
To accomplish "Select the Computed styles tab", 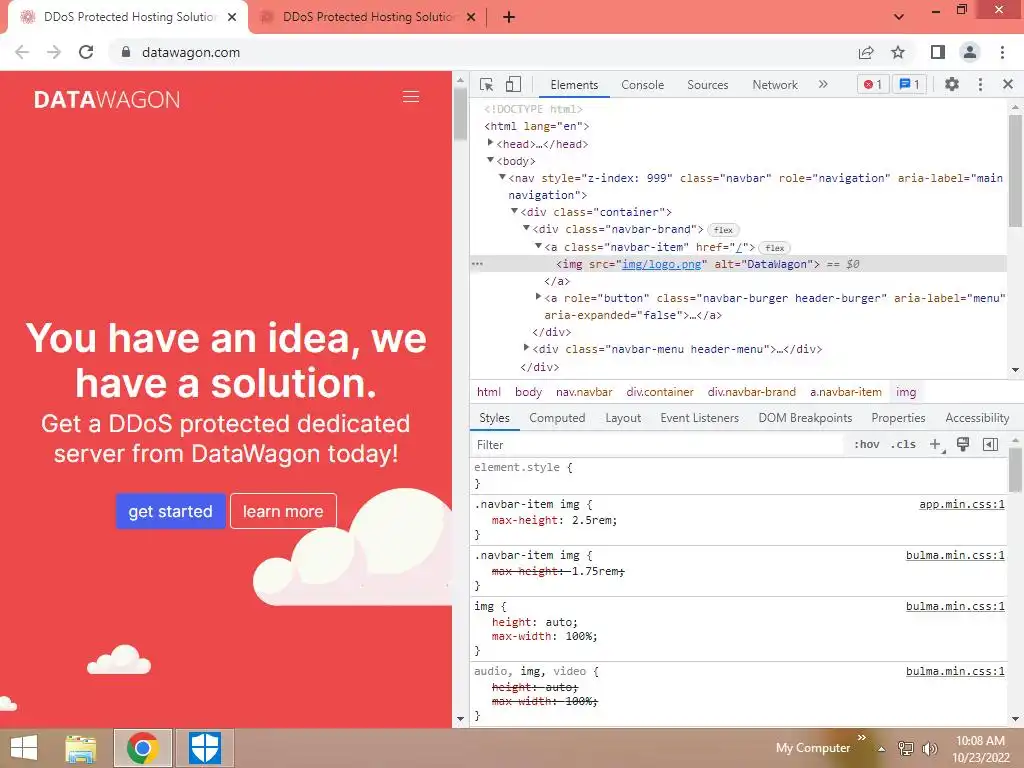I will (557, 418).
